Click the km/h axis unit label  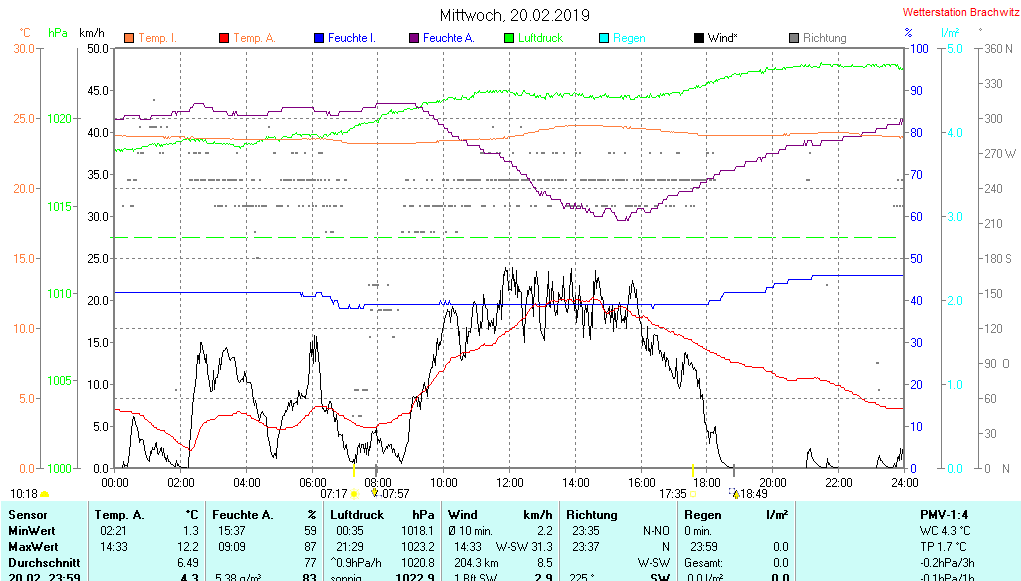coord(91,33)
